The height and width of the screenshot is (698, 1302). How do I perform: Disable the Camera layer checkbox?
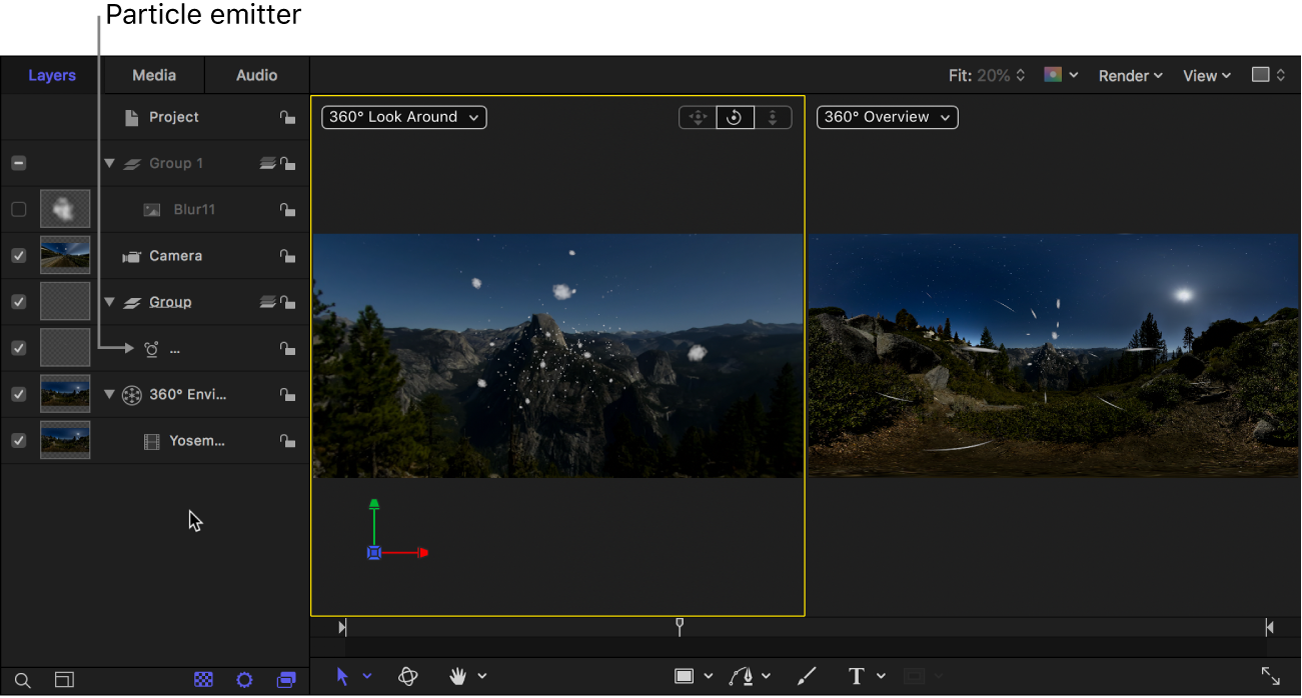click(x=18, y=256)
